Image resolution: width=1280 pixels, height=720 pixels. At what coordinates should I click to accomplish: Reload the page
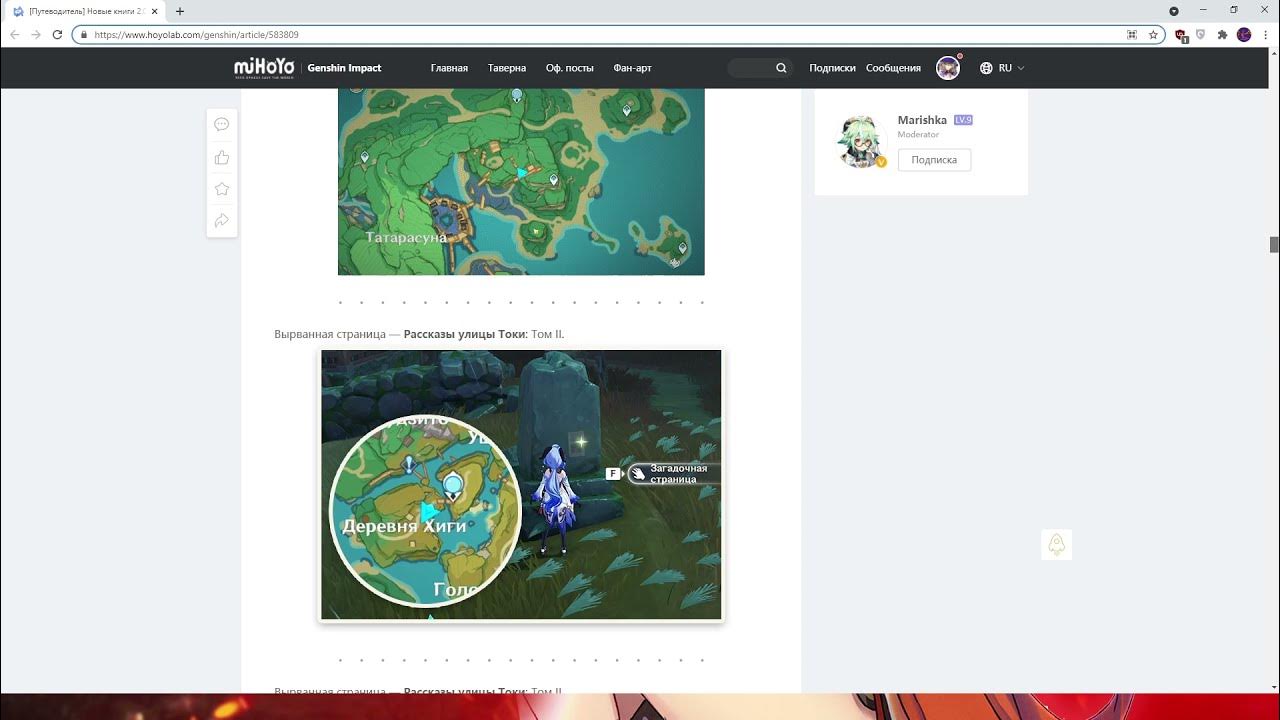click(x=58, y=34)
